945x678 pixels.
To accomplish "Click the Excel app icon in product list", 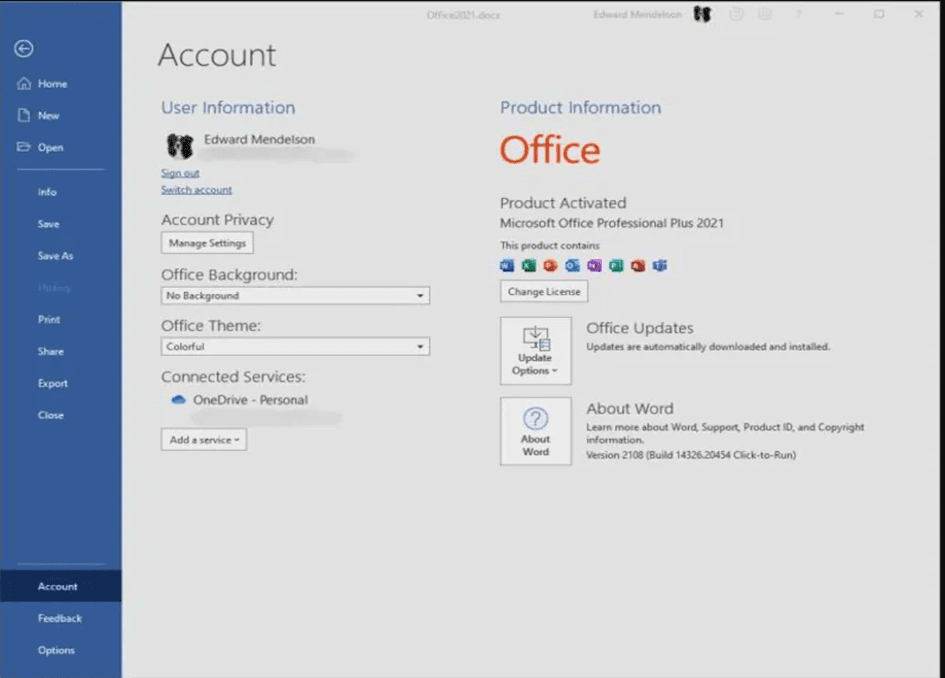I will 528,266.
